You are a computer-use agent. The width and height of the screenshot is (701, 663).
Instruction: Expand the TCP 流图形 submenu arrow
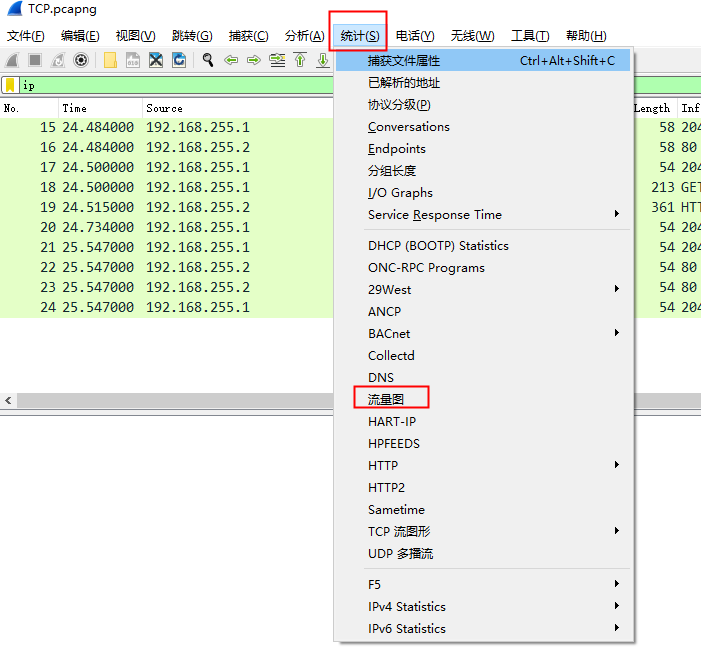(x=617, y=531)
